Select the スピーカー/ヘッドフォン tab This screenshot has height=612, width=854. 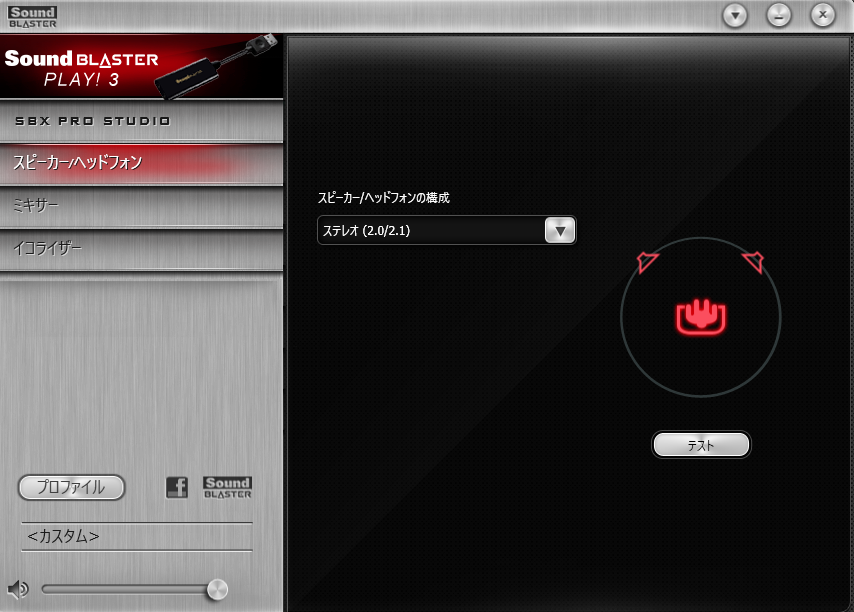(x=142, y=163)
